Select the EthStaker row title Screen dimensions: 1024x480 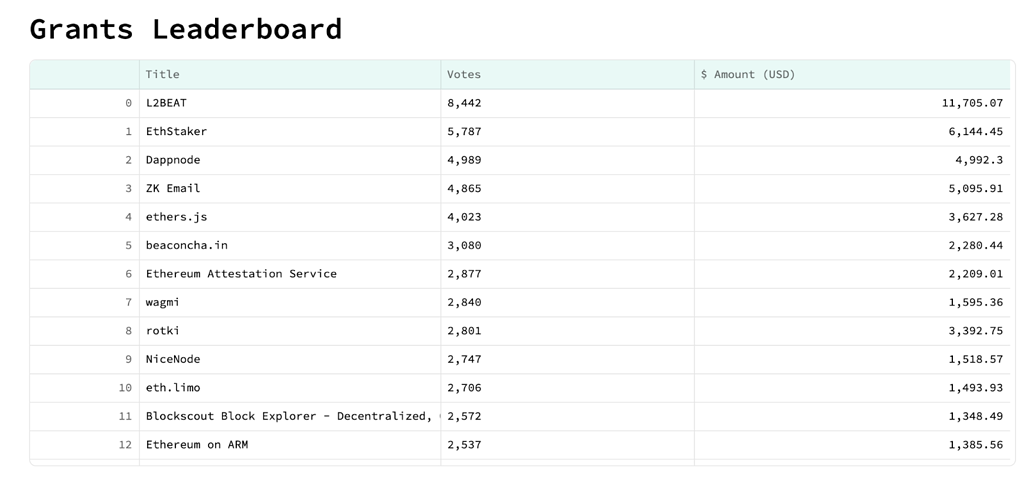[x=176, y=131]
